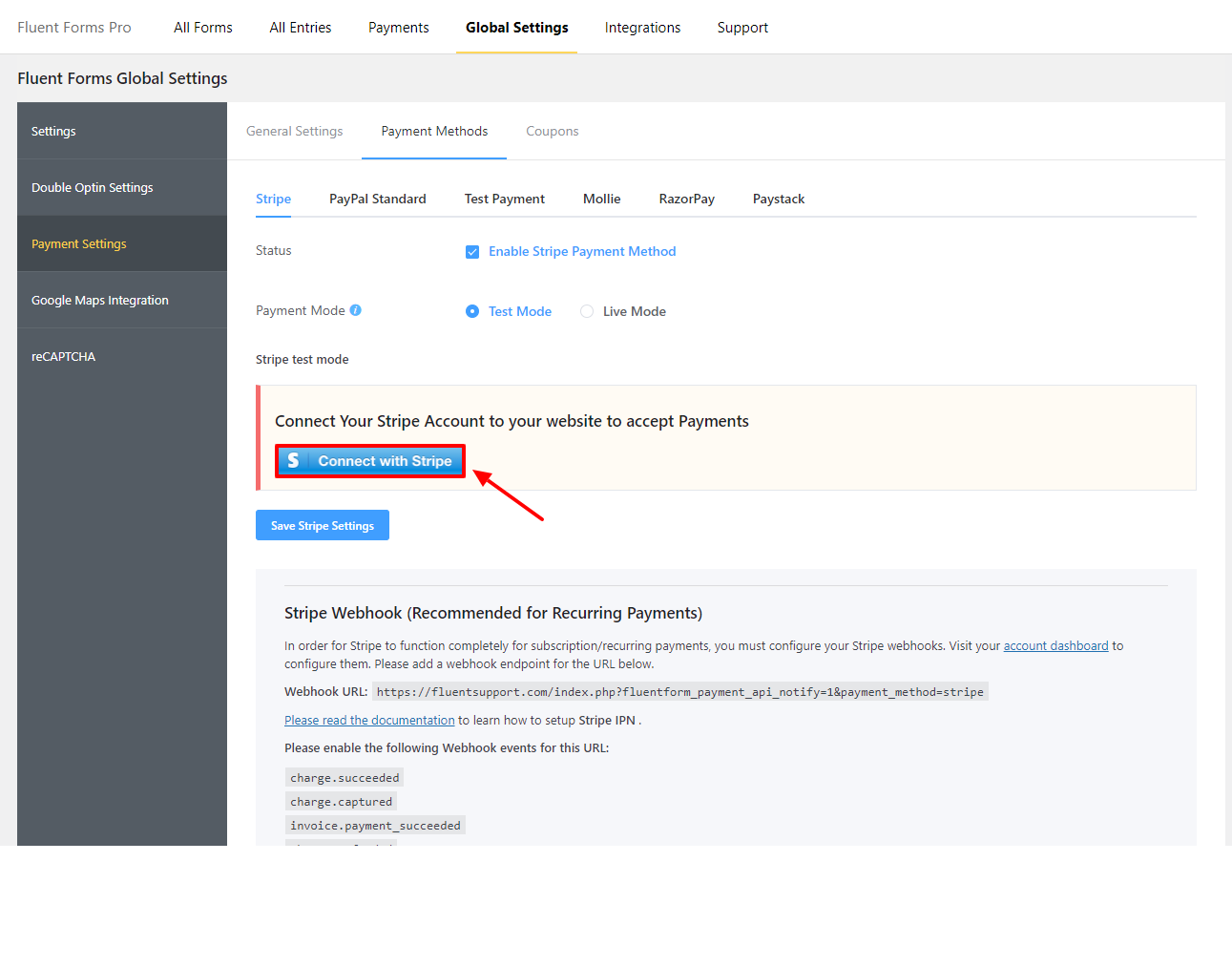Click the Stripe Webhook section heading
This screenshot has height=967, width=1232.
(x=493, y=613)
